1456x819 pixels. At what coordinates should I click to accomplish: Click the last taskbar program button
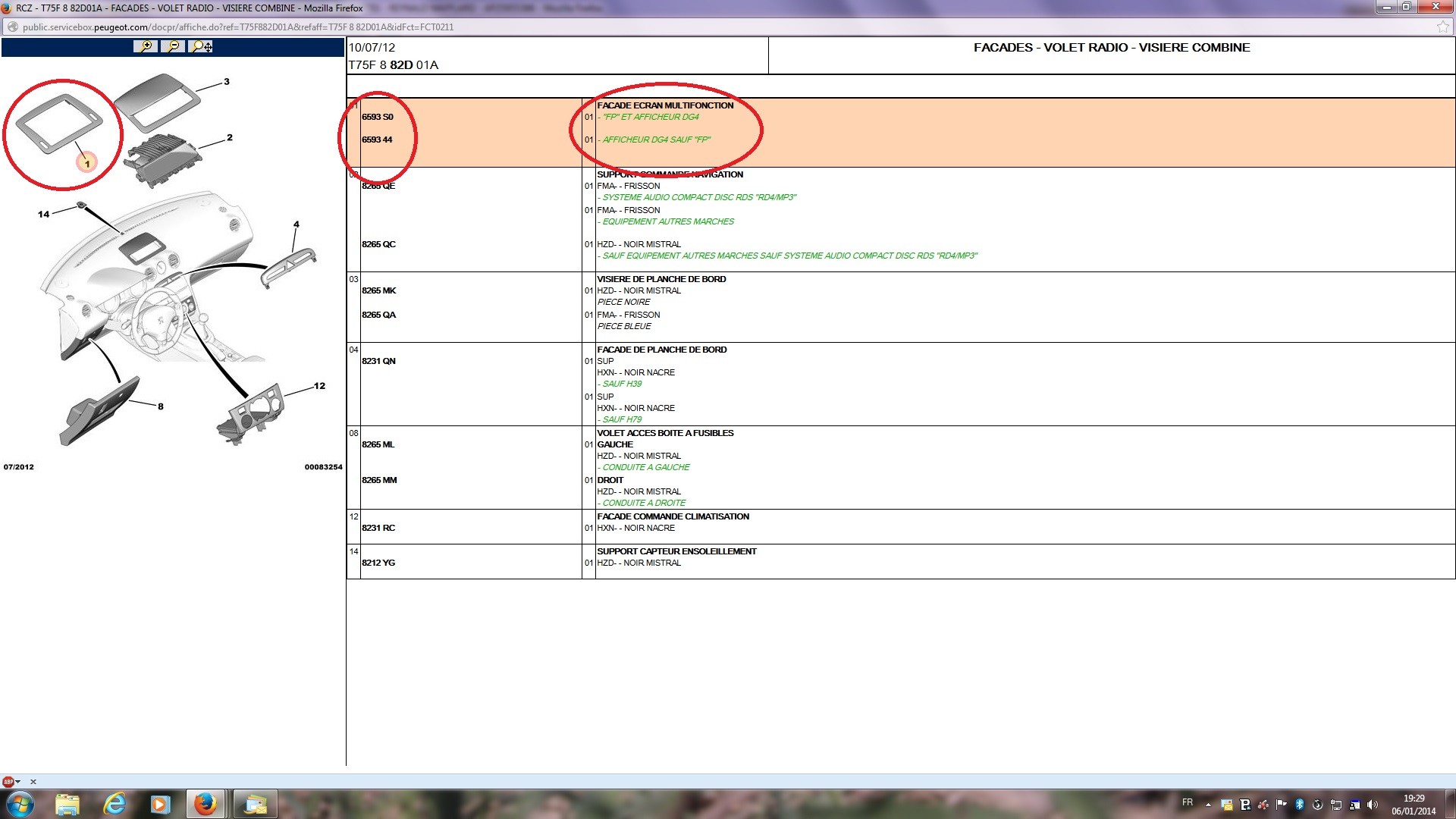click(255, 804)
